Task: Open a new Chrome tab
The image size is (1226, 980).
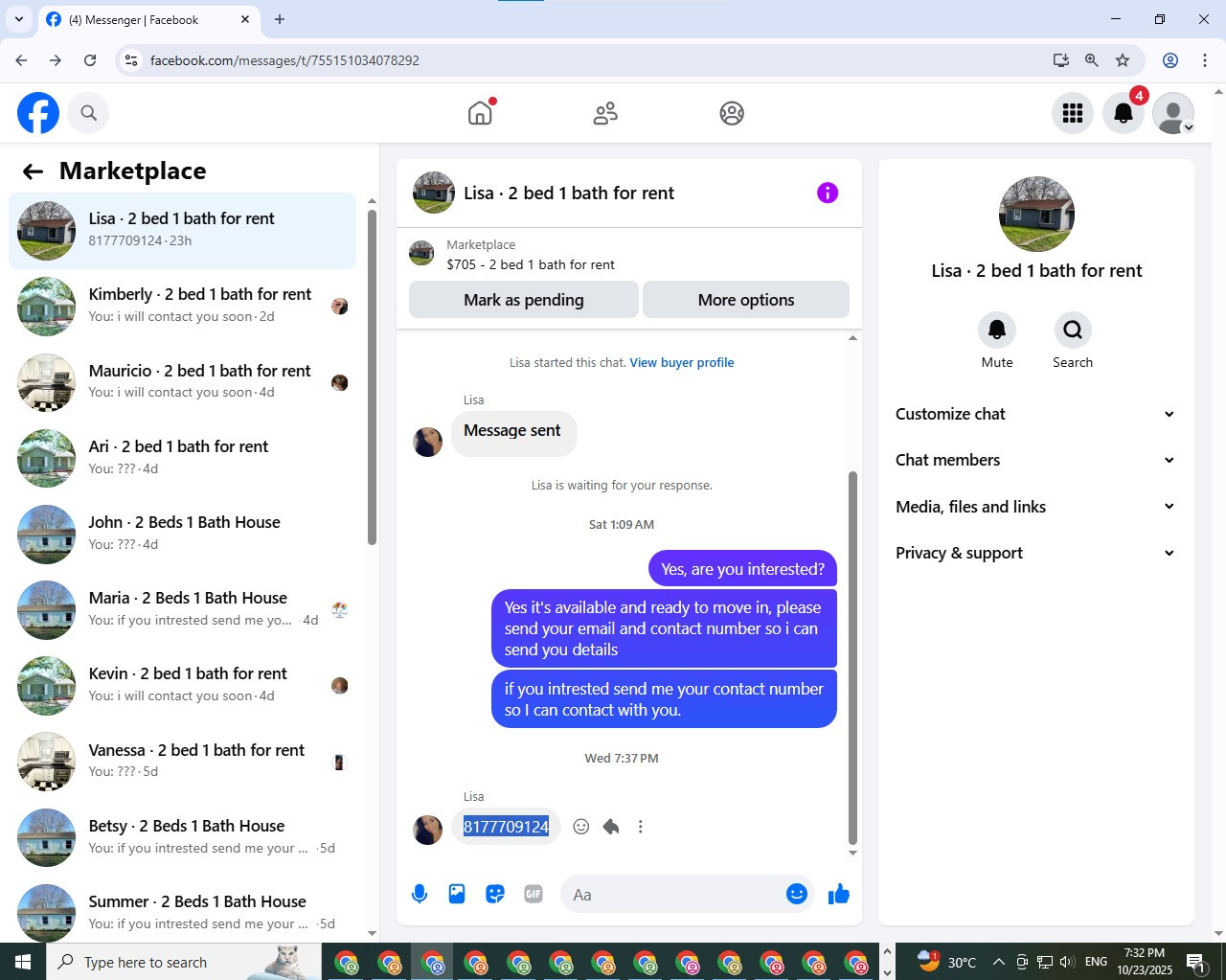Action: pos(280,19)
